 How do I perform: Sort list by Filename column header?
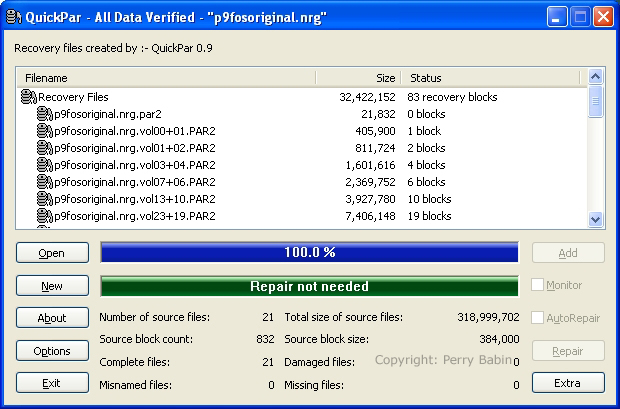[x=166, y=78]
